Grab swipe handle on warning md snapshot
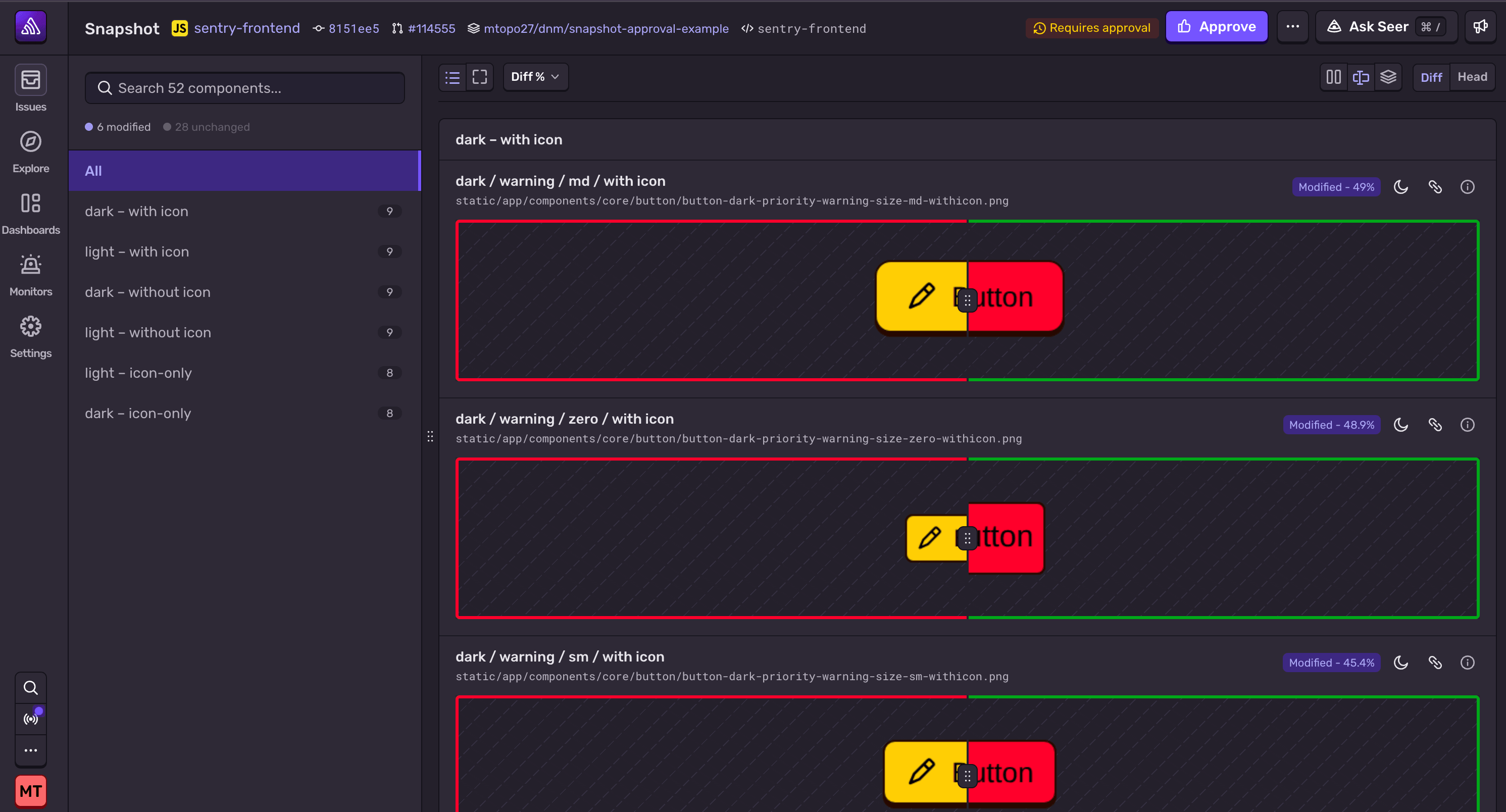Image resolution: width=1506 pixels, height=812 pixels. pyautogui.click(x=967, y=300)
